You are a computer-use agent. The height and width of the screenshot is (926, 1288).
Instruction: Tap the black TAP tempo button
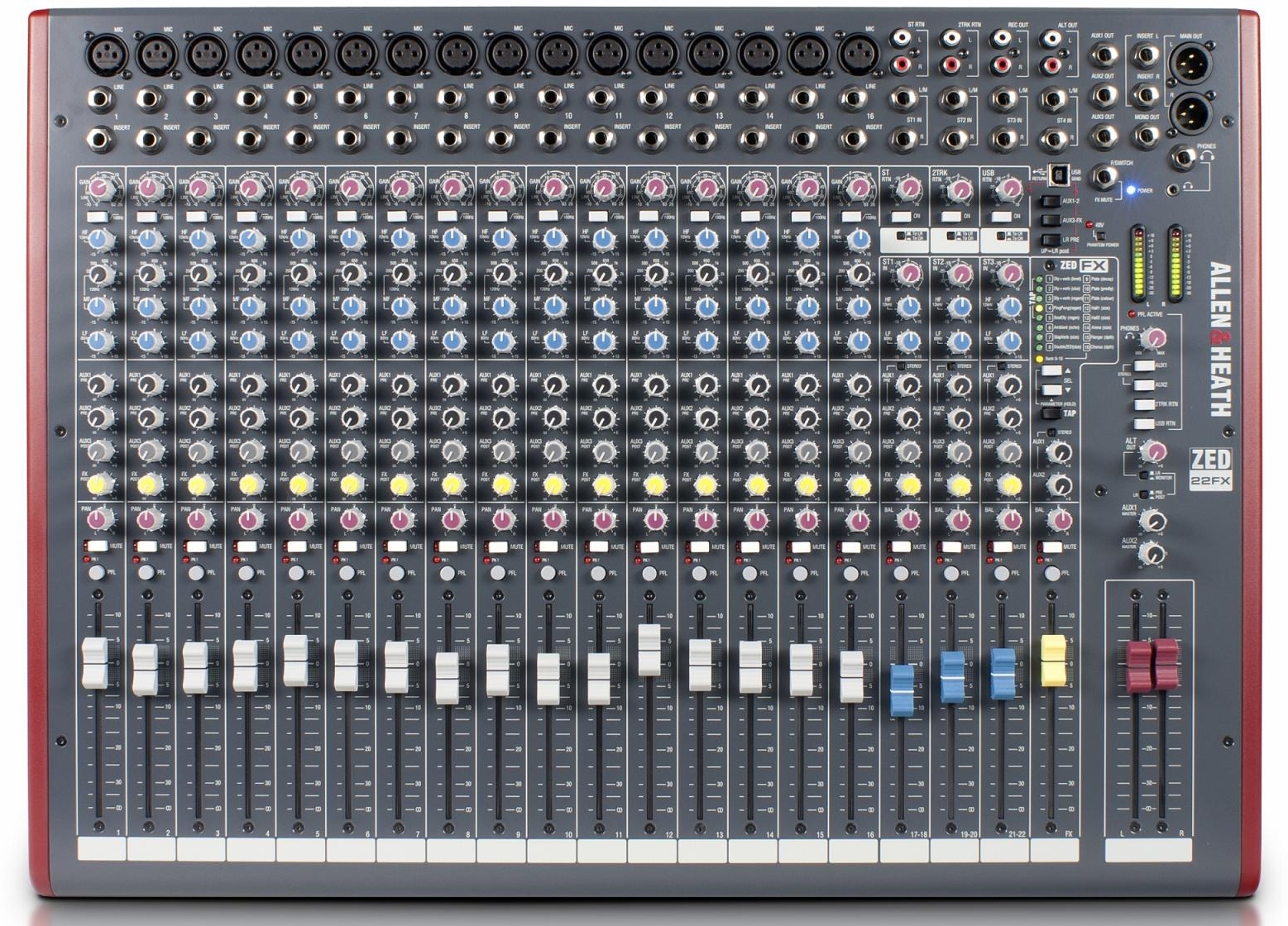pos(1051,412)
